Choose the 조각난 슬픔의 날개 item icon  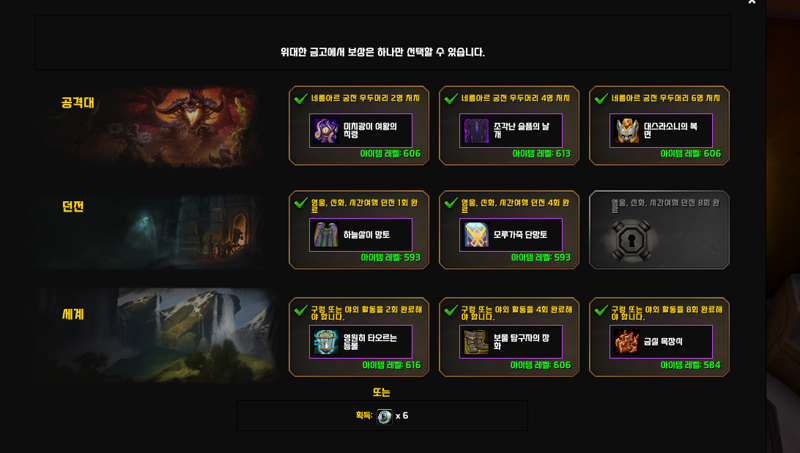point(476,131)
